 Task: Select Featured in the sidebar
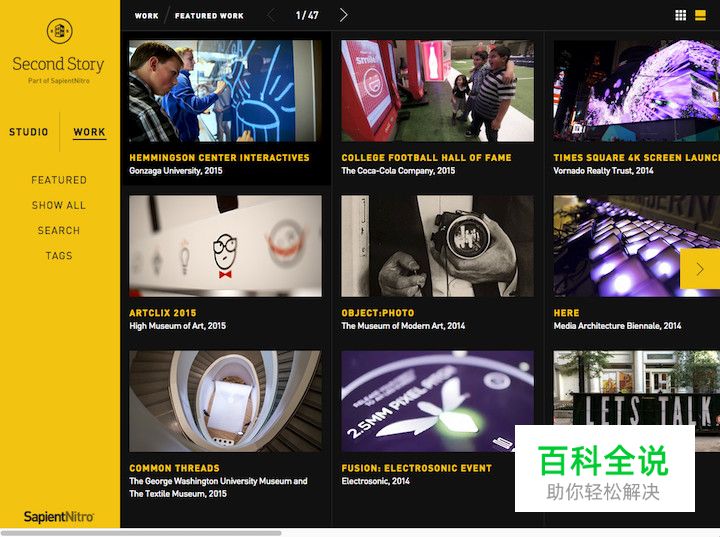(x=59, y=180)
